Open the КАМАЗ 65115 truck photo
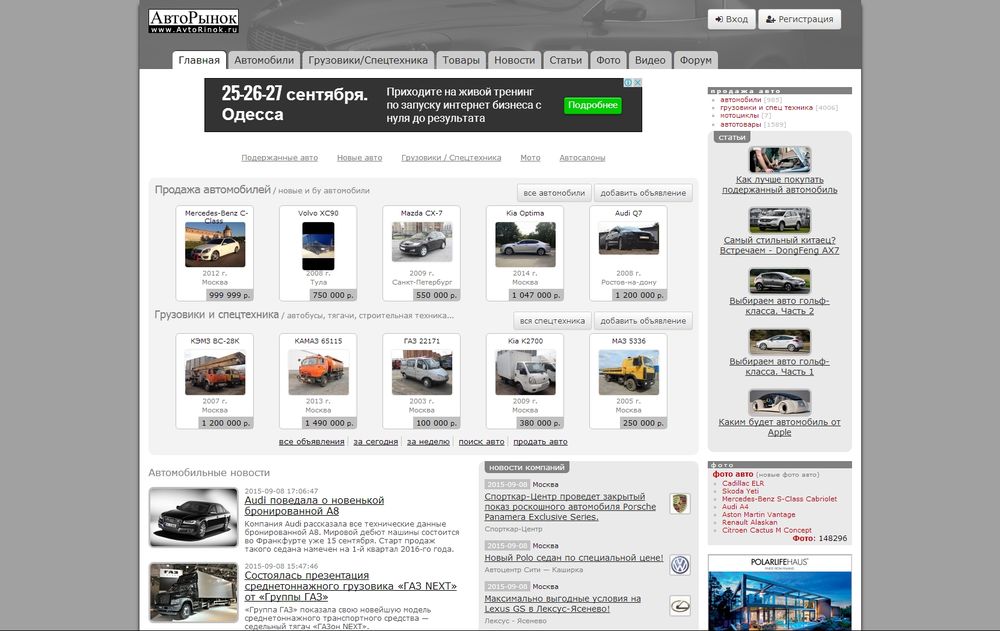 (318, 372)
